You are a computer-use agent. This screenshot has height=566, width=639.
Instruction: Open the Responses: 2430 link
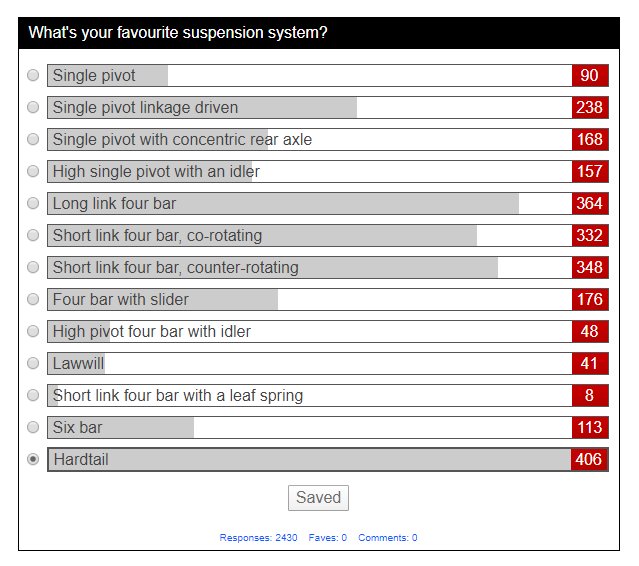[258, 537]
